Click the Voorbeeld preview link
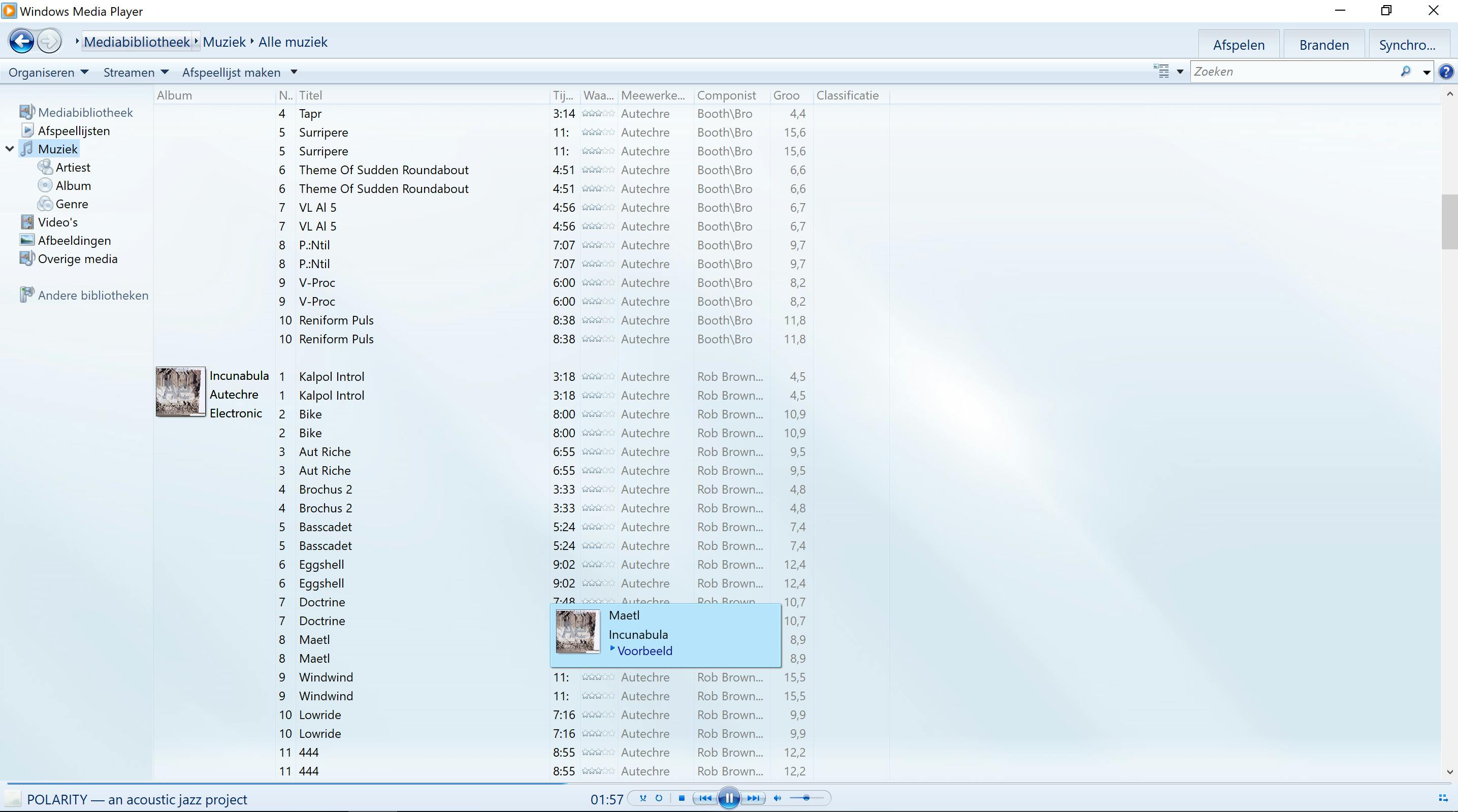 coord(644,651)
